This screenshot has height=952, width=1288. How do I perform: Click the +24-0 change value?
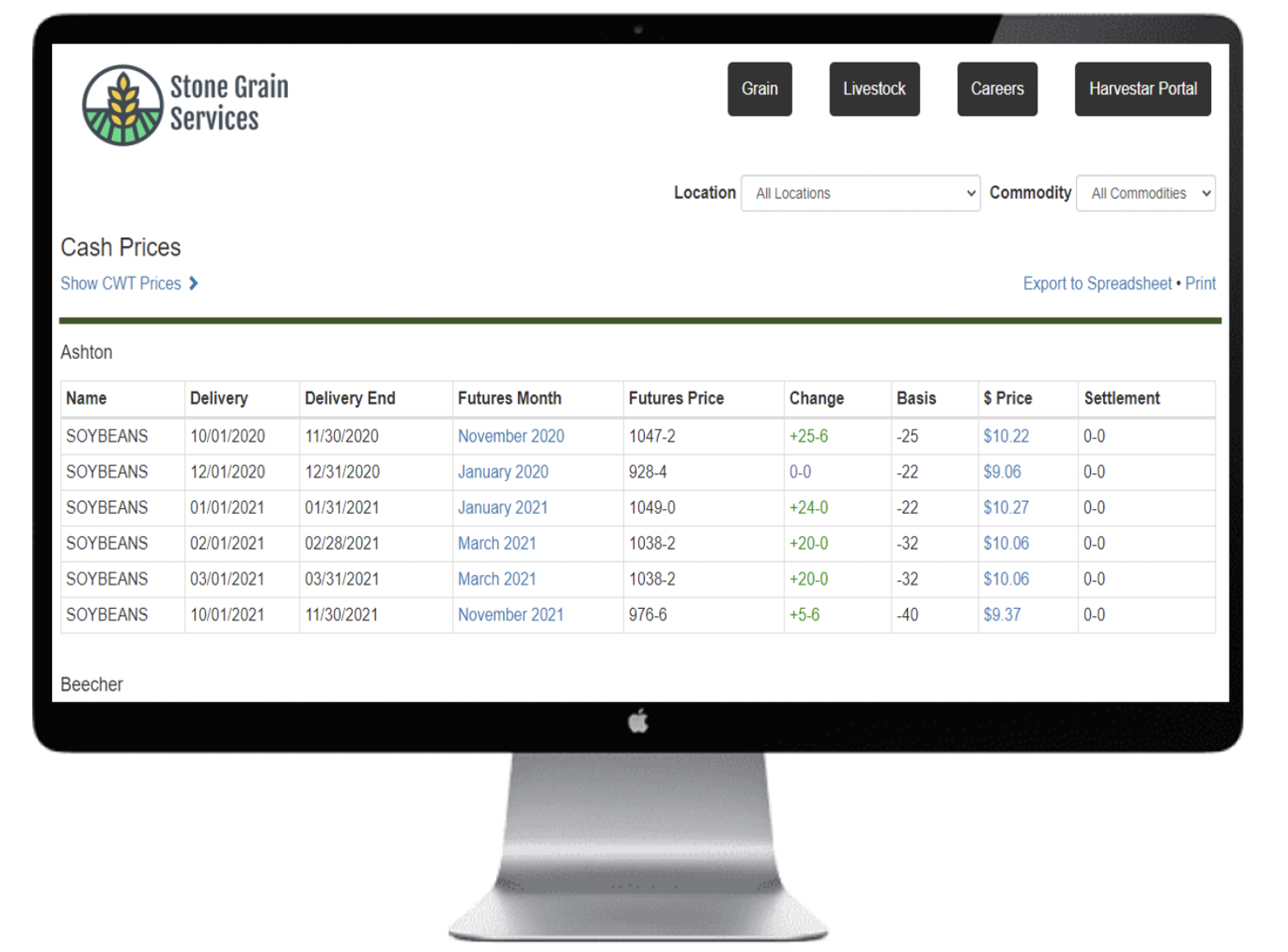pyautogui.click(x=809, y=507)
